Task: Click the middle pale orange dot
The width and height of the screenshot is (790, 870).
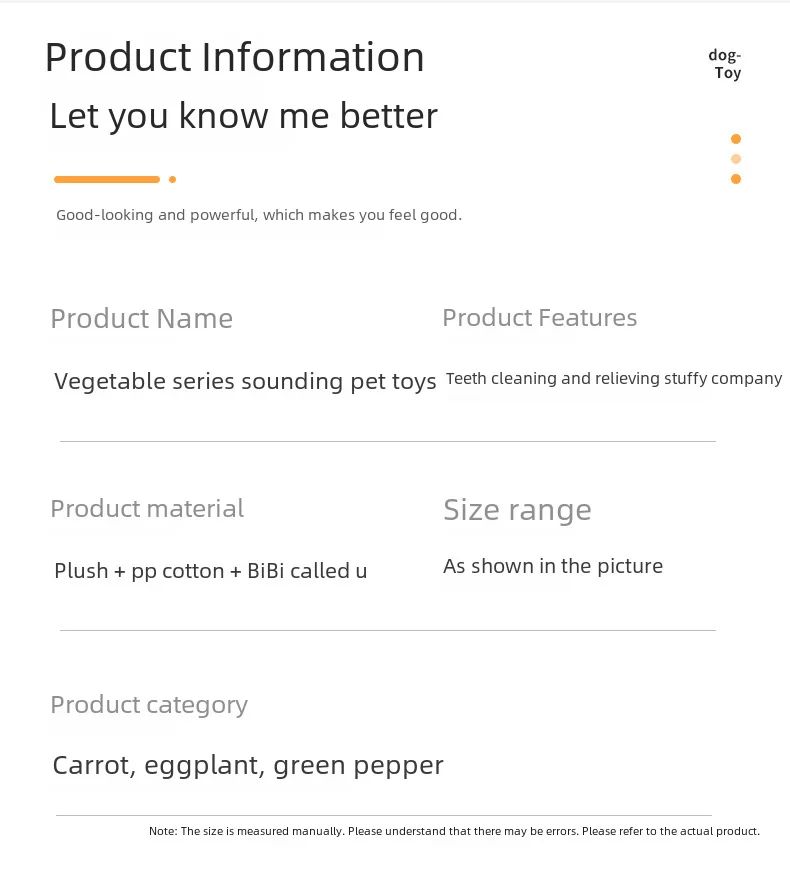Action: click(x=736, y=159)
